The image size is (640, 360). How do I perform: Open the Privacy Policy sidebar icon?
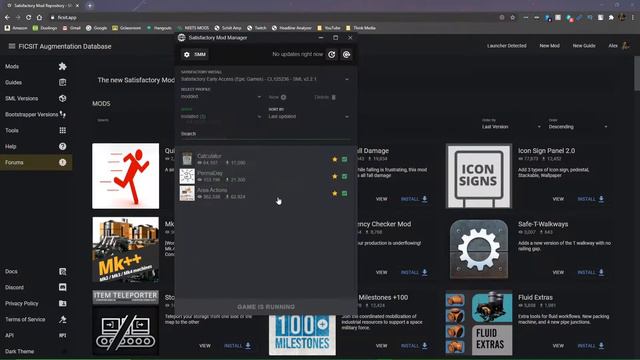pos(62,303)
